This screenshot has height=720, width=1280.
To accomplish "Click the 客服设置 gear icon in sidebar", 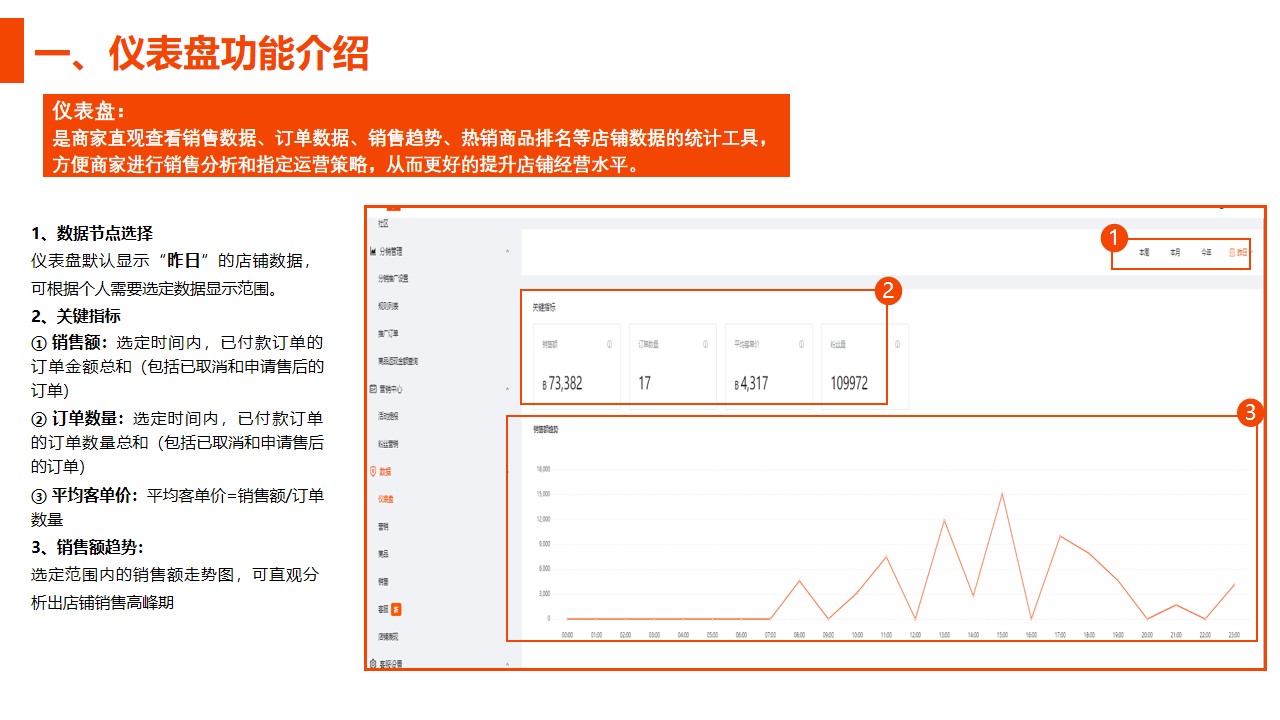I will pyautogui.click(x=373, y=663).
